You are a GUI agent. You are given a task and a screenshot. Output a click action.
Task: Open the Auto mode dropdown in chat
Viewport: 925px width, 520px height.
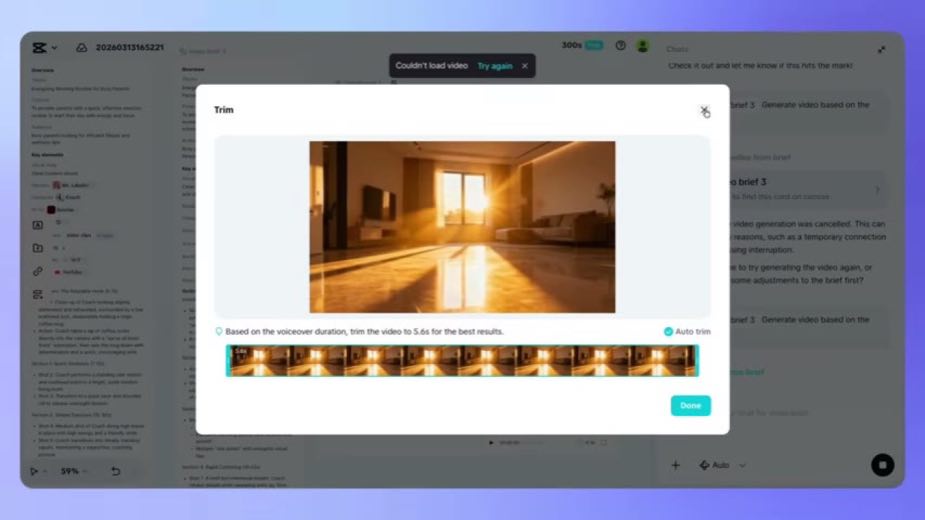722,465
